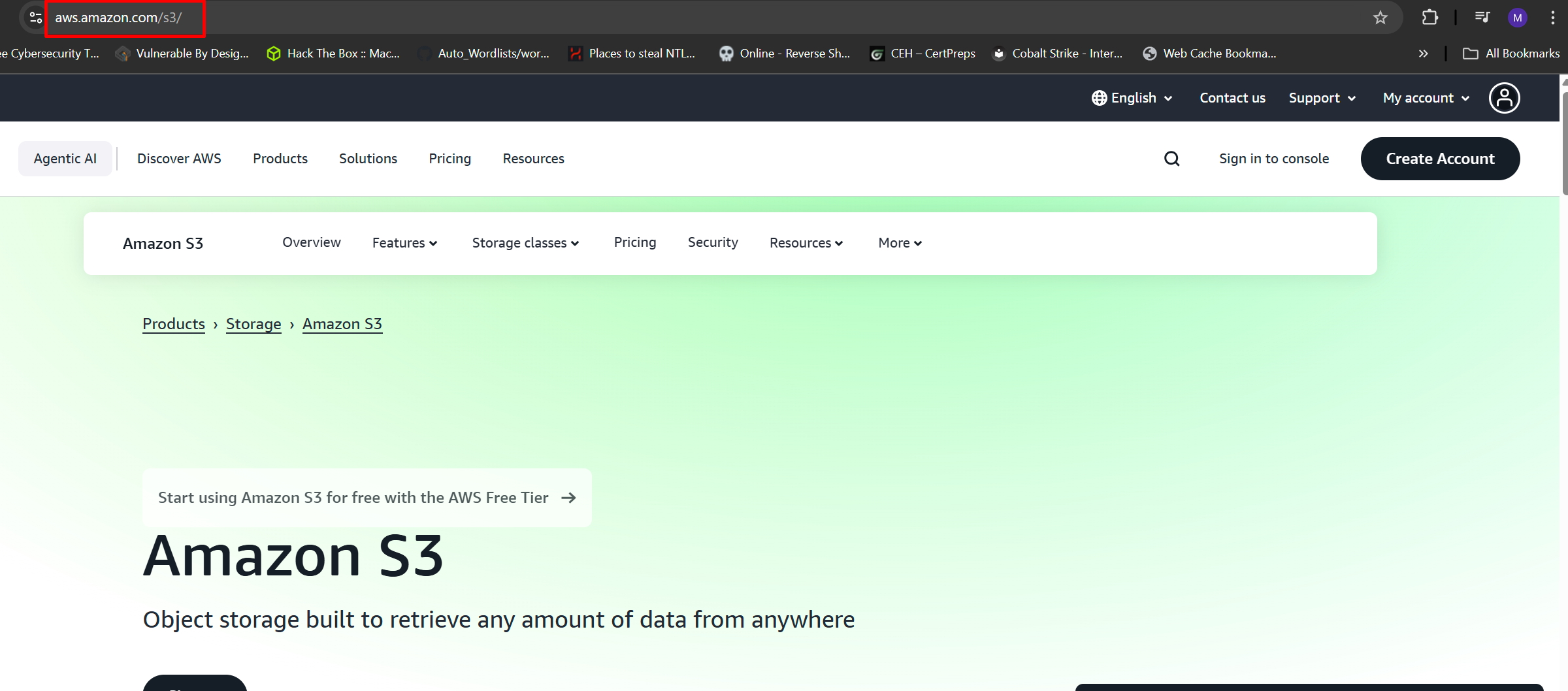This screenshot has width=1568, height=691.
Task: Click the site information icon in address bar
Action: 35,18
